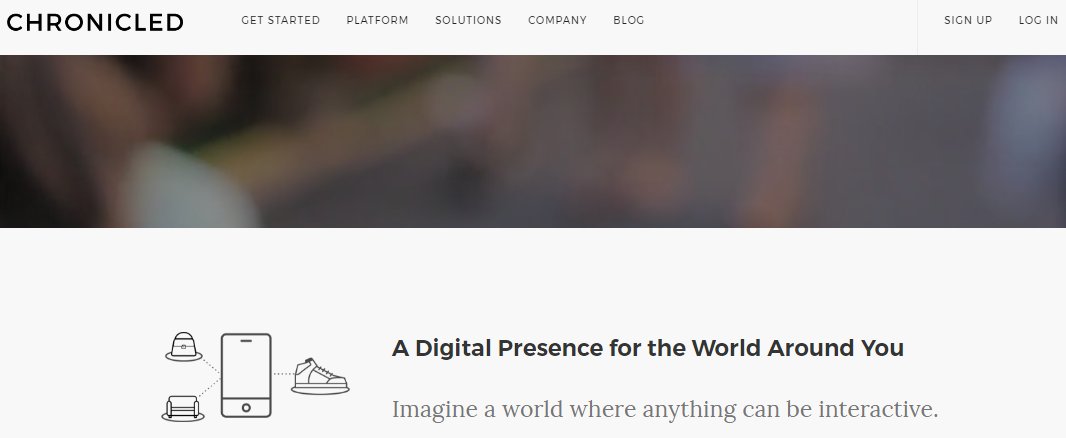
Task: Click the LOG IN link
Action: (x=1038, y=20)
